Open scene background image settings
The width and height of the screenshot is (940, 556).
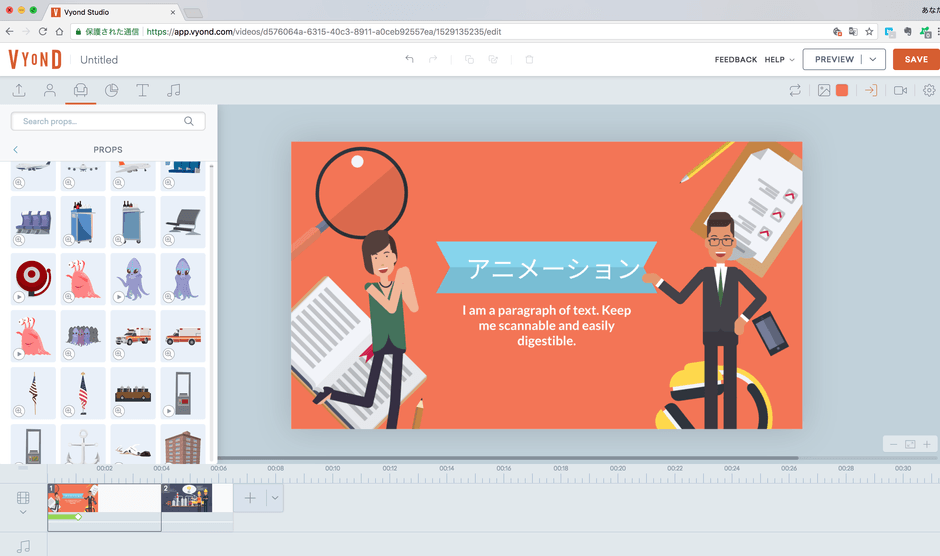pos(824,91)
